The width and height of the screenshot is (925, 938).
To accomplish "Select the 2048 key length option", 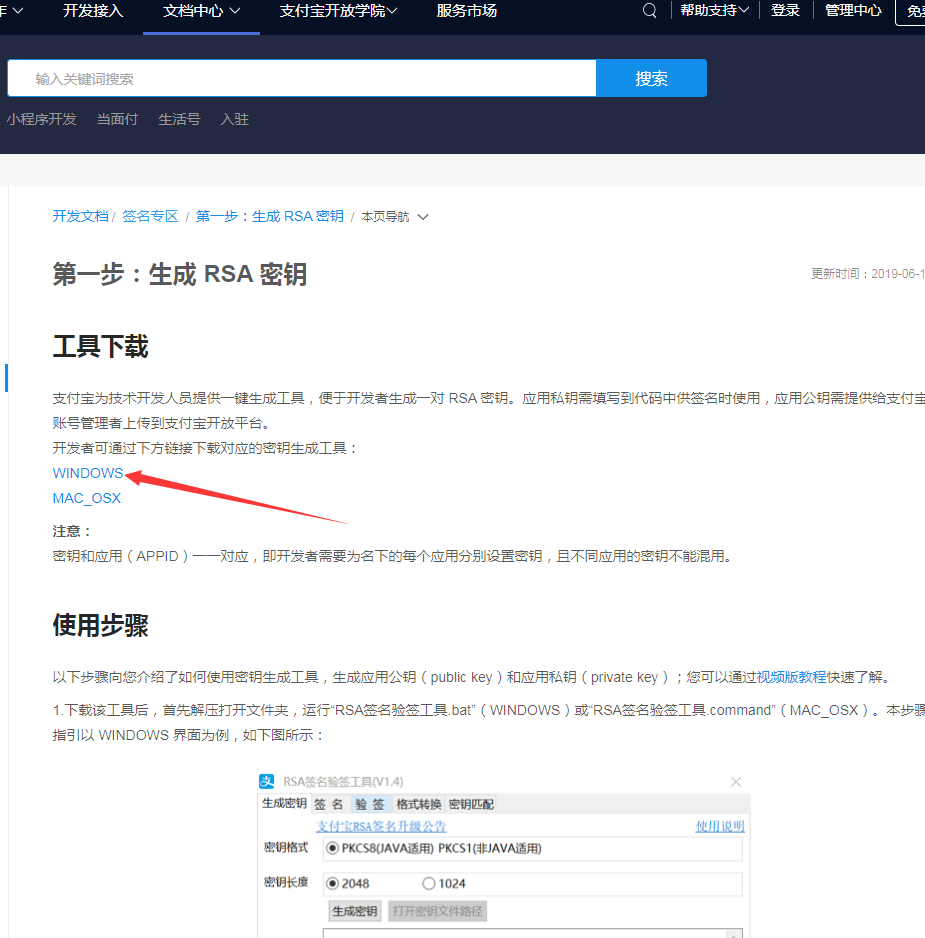I will [x=333, y=883].
